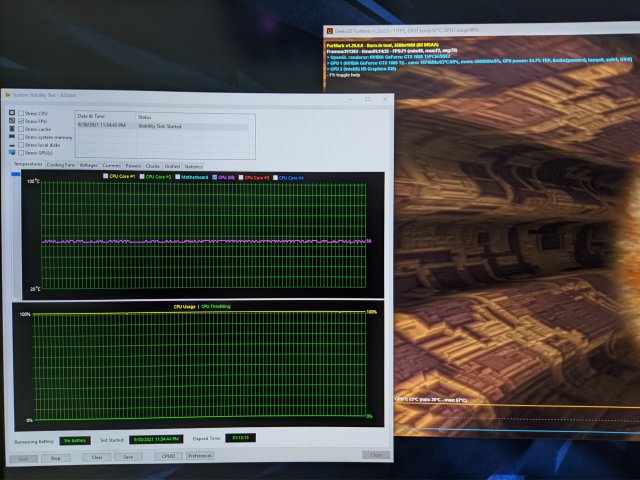Enable the Stress CPU checkbox
The image size is (640, 480).
point(20,113)
